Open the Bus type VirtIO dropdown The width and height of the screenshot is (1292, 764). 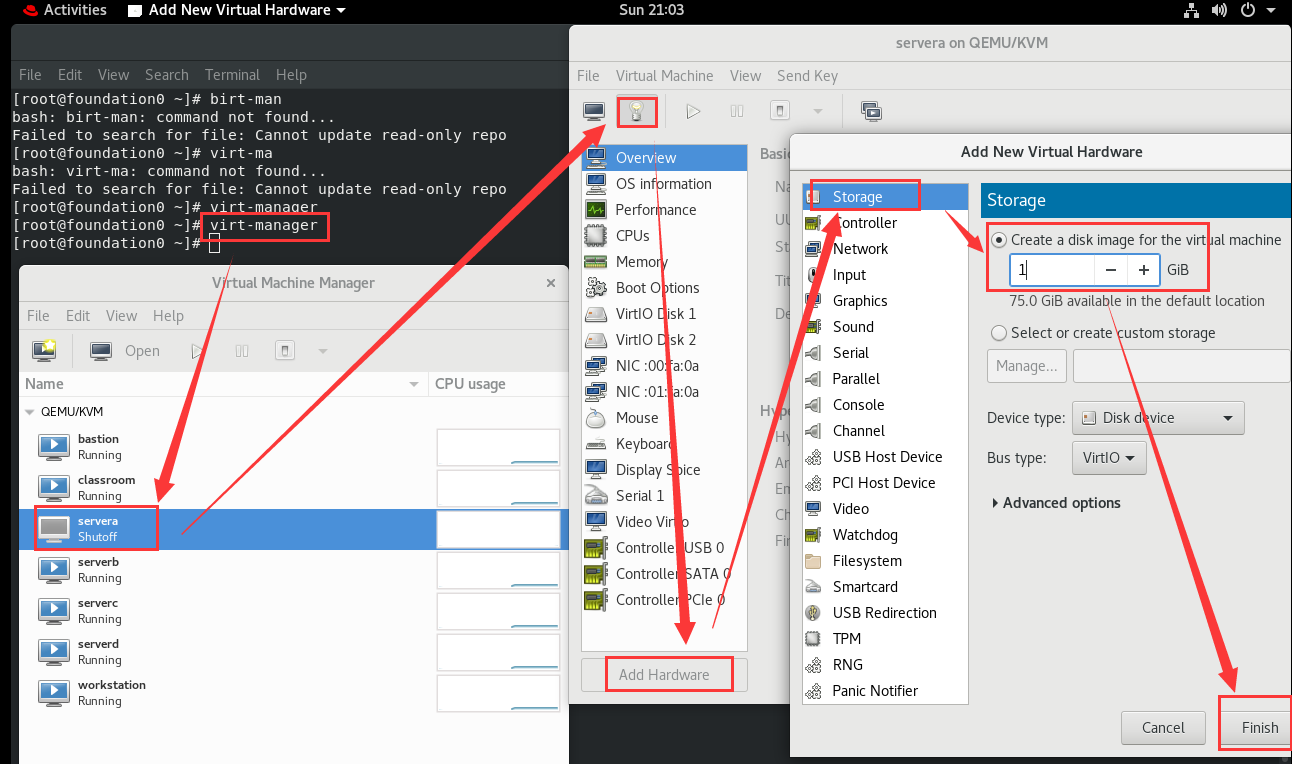1109,458
